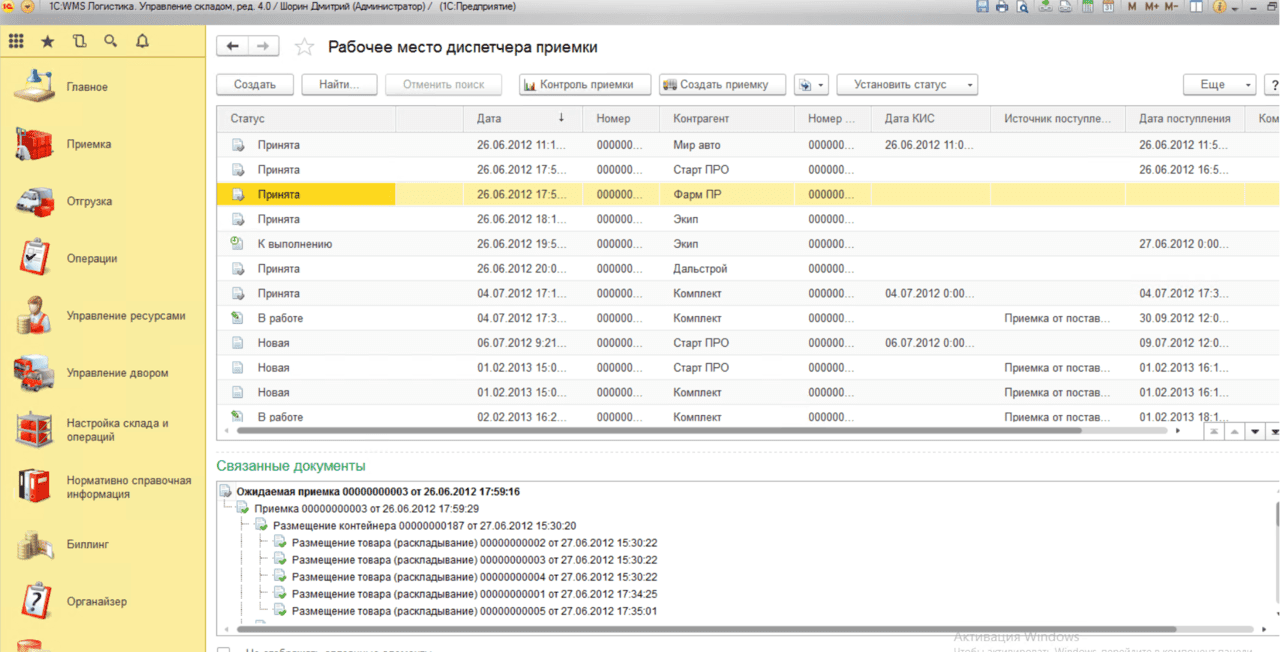Click the Save floppy disk icon

[x=983, y=6]
